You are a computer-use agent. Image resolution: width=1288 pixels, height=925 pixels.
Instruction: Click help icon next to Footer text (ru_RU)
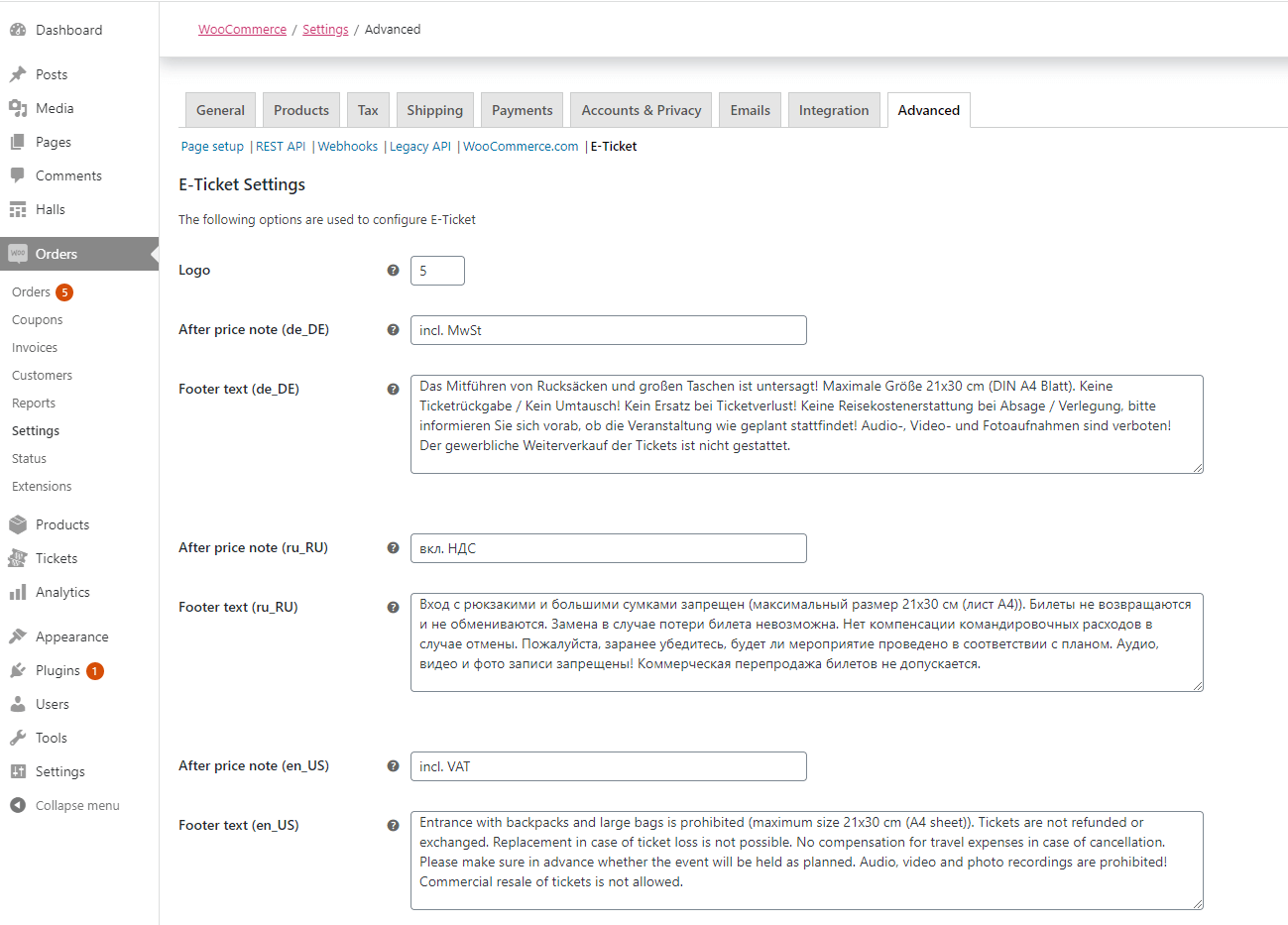point(393,607)
